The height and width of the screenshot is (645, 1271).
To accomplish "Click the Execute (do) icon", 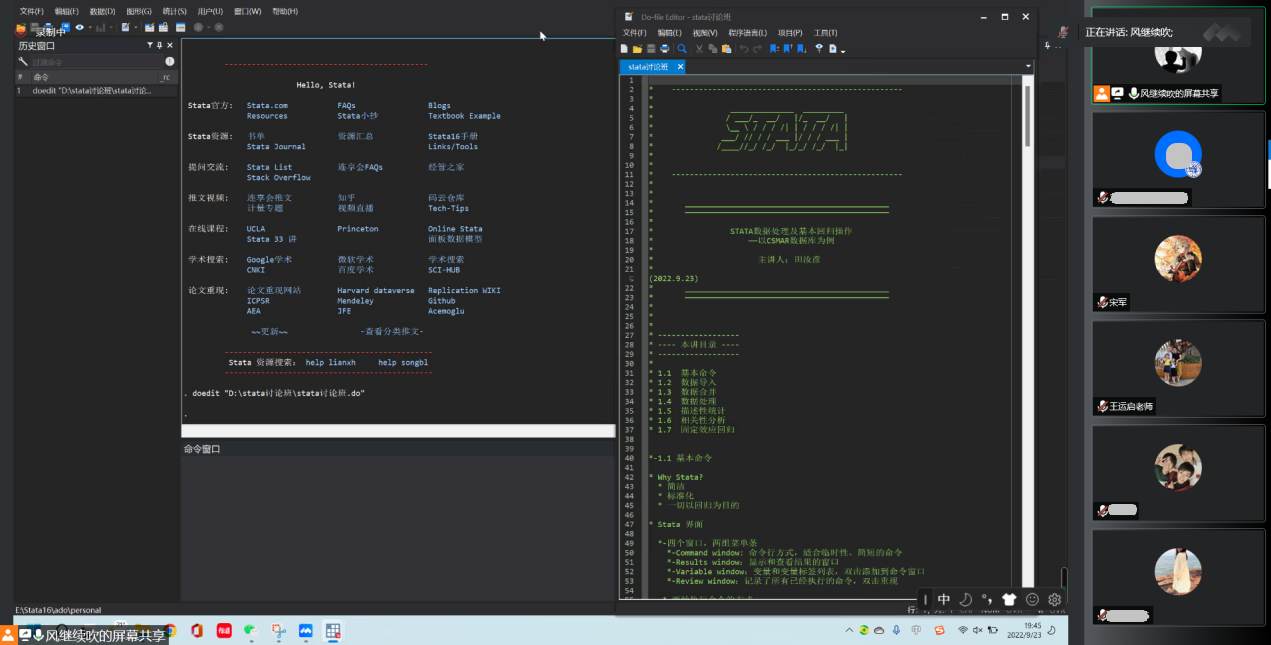I will tap(832, 48).
